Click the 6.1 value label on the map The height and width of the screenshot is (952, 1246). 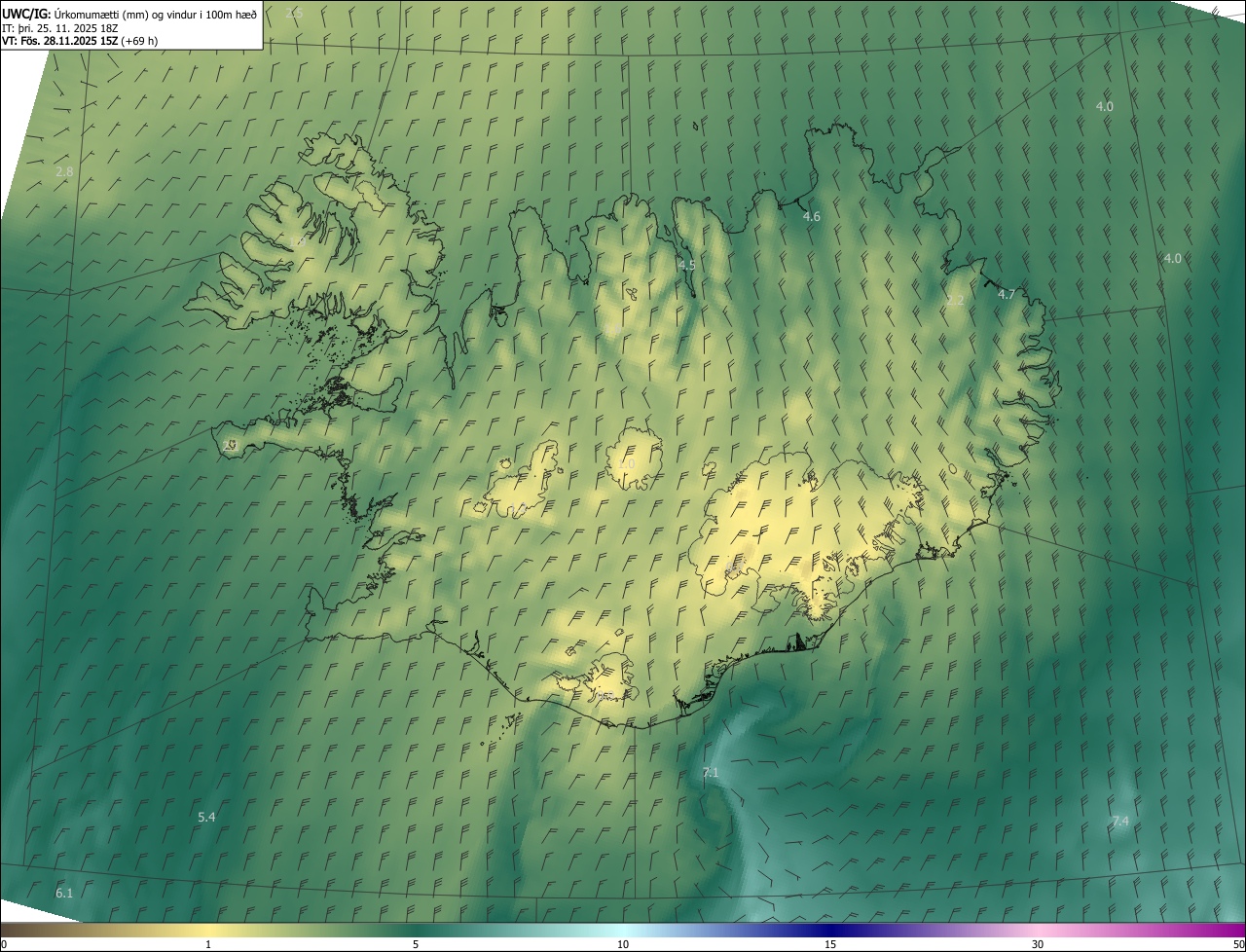tap(64, 893)
